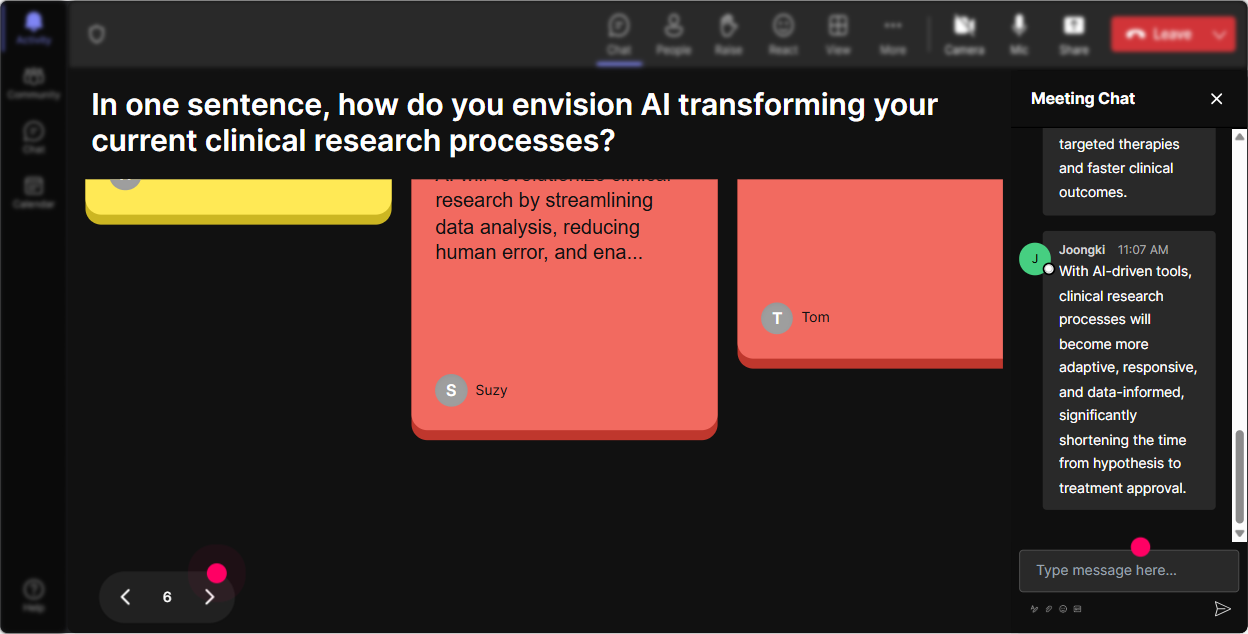Open Activity in the left sidebar
This screenshot has width=1248, height=634.
tap(33, 28)
